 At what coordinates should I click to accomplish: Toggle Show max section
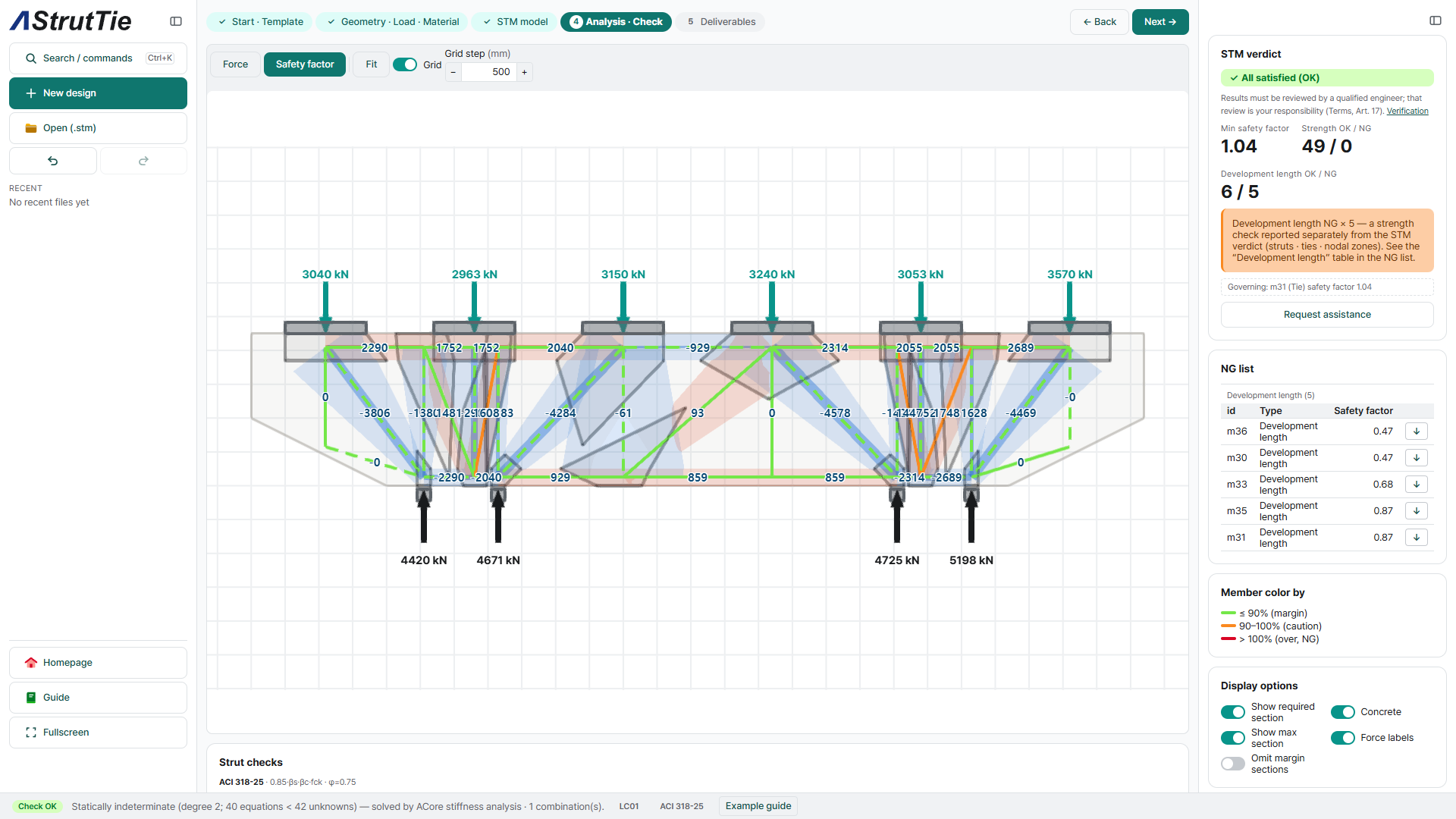coord(1233,738)
